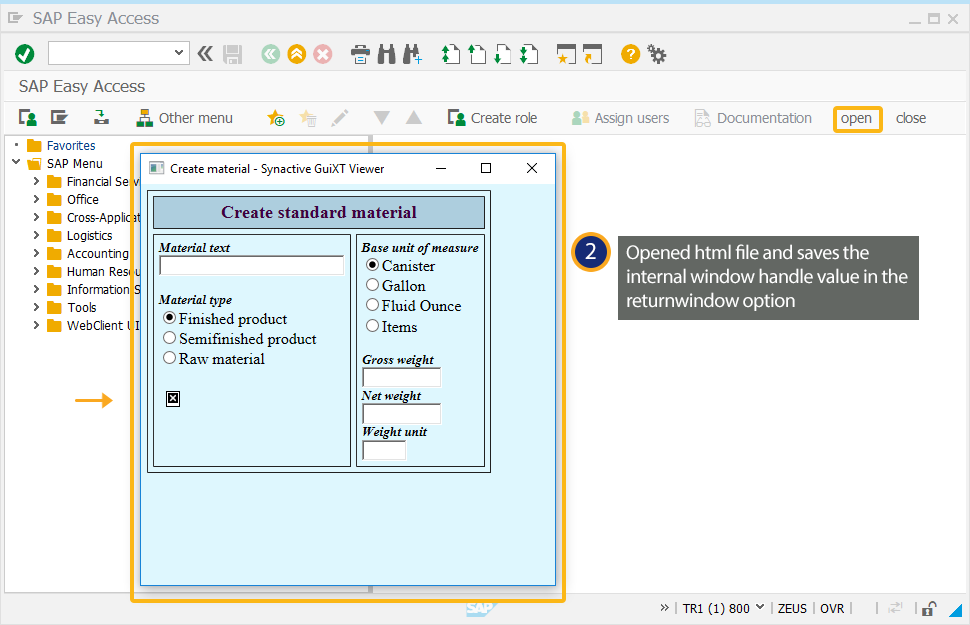The image size is (970, 625).
Task: Click the Previous Page icon
Action: [476, 54]
